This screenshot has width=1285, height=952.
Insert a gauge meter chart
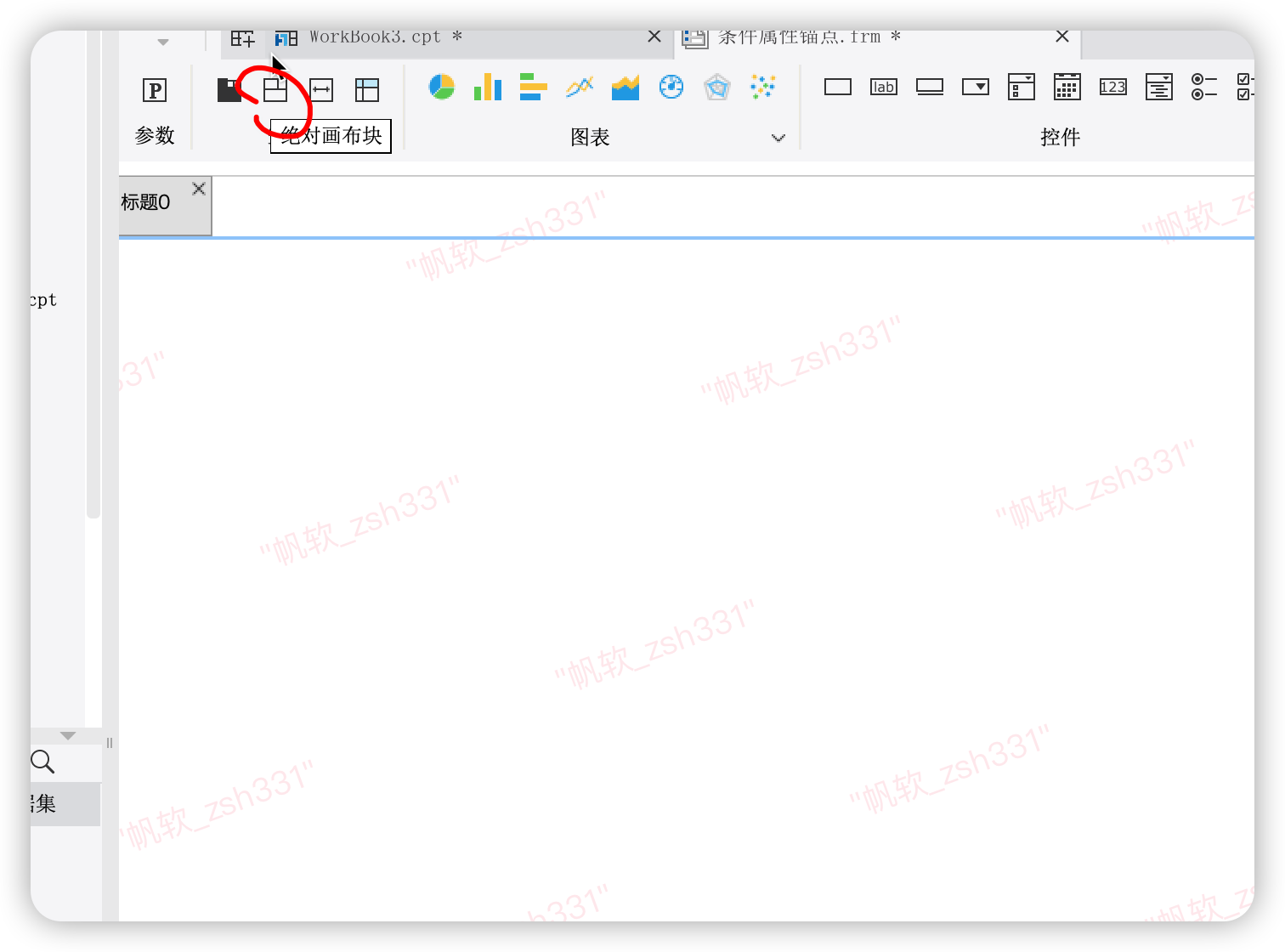click(671, 87)
